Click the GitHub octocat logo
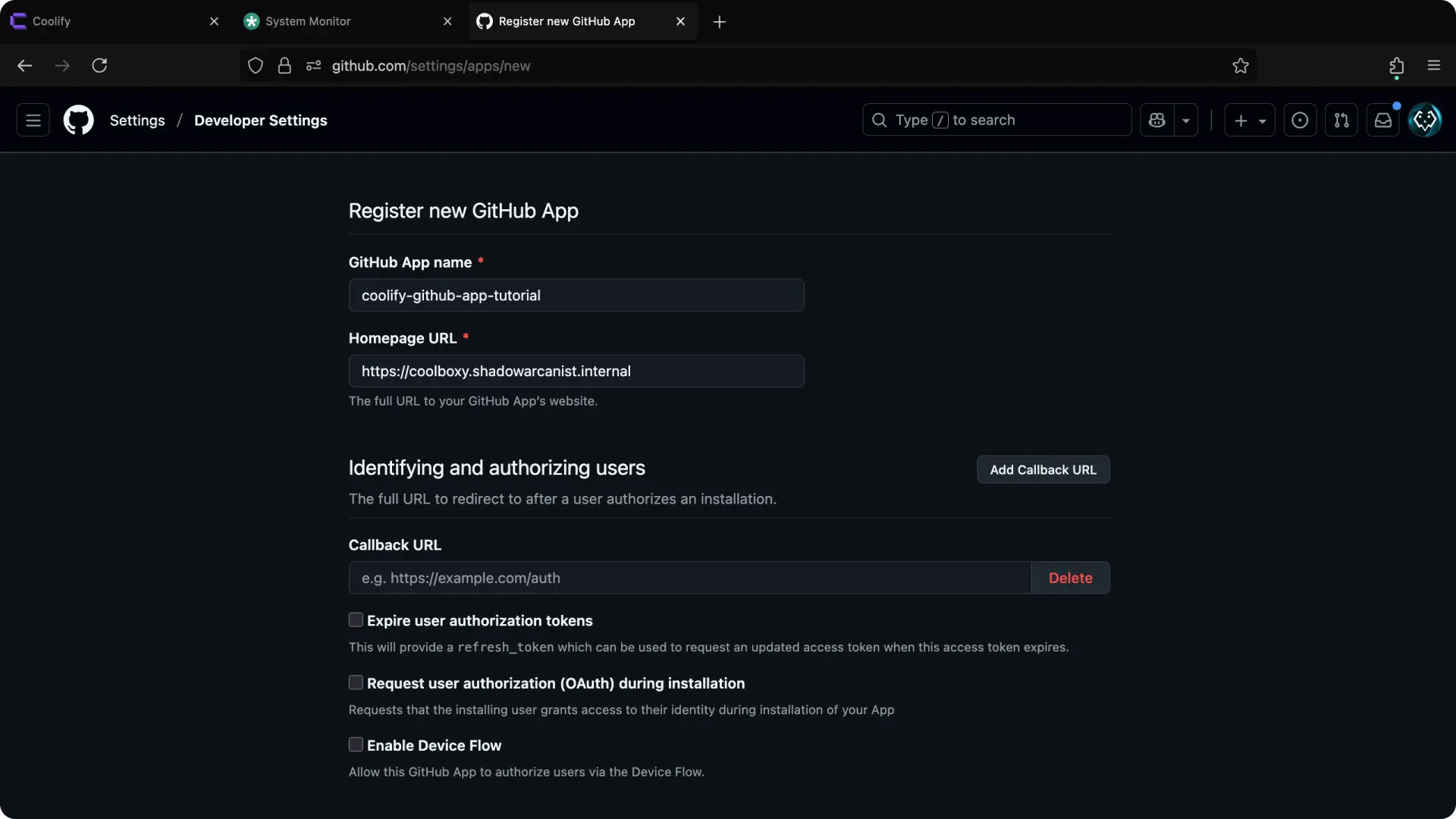Screen dimensions: 1456x819 tap(78, 120)
